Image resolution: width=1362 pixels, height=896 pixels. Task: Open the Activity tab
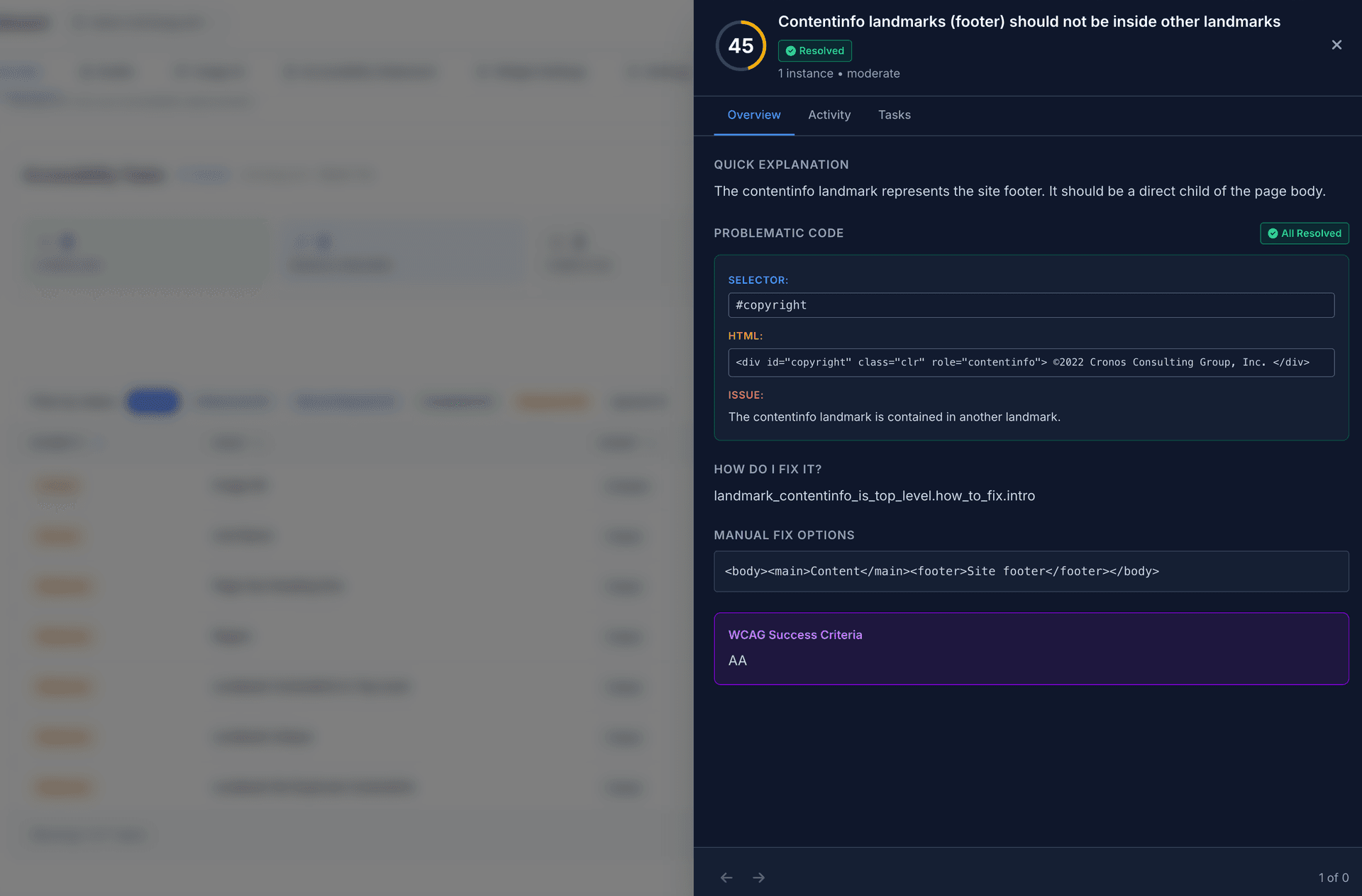coord(829,115)
